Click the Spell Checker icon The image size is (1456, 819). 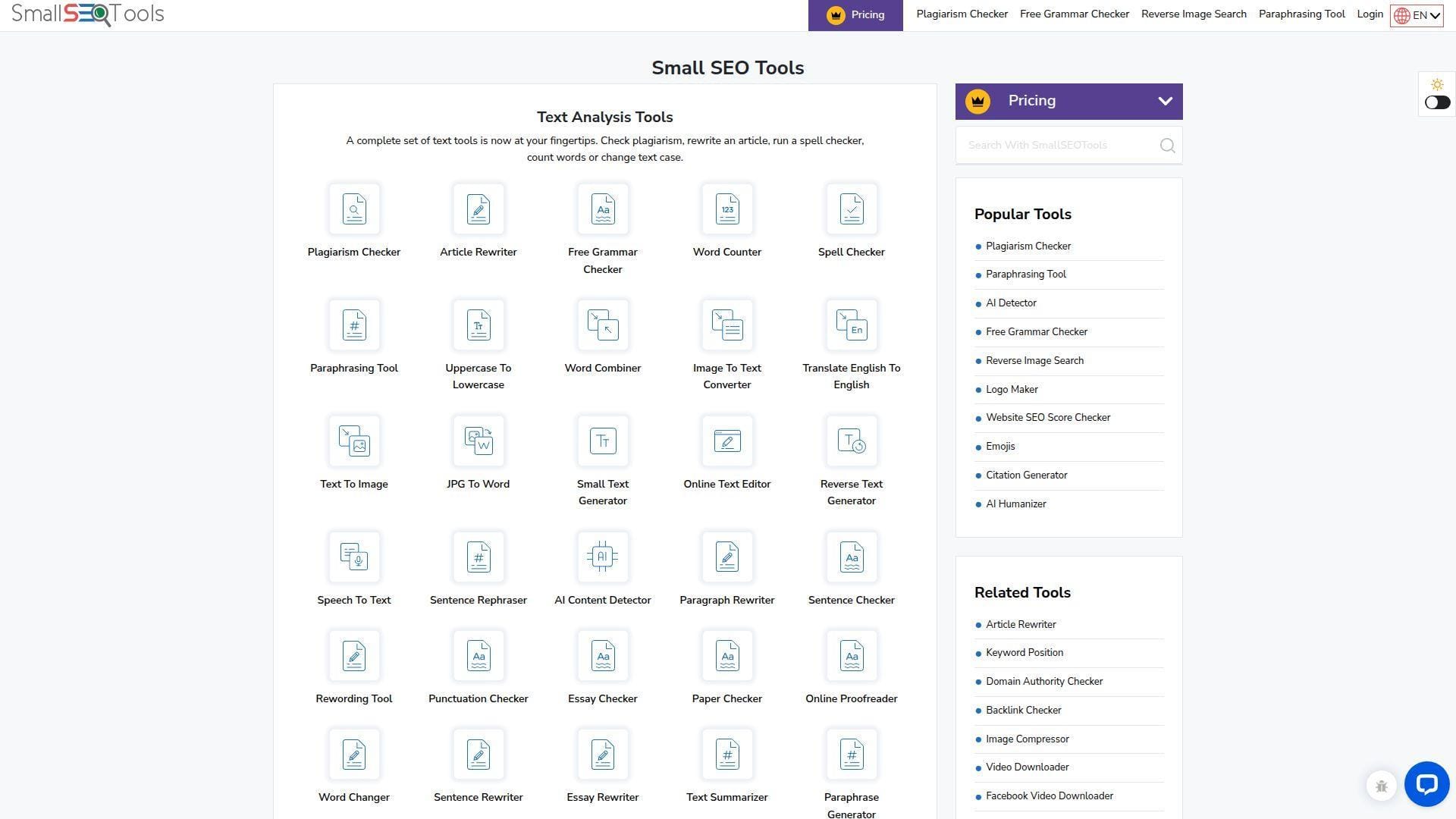pyautogui.click(x=852, y=209)
